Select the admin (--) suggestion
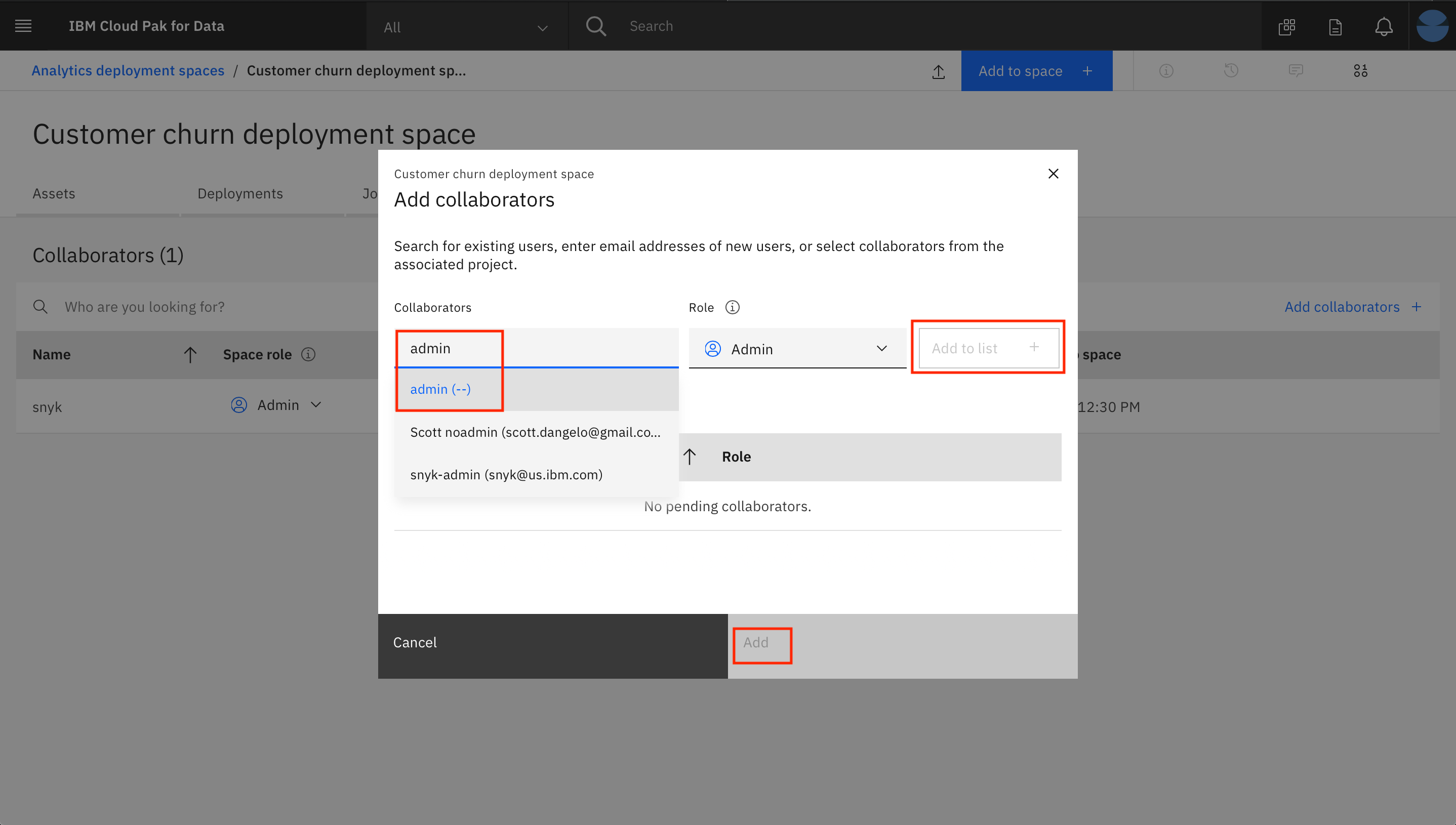This screenshot has height=825, width=1456. [440, 389]
